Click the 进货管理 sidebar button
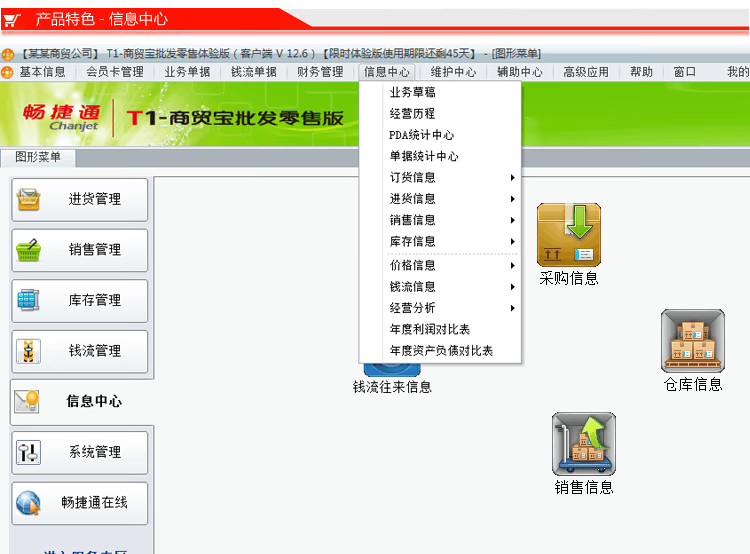The width and height of the screenshot is (750, 554). [x=79, y=199]
